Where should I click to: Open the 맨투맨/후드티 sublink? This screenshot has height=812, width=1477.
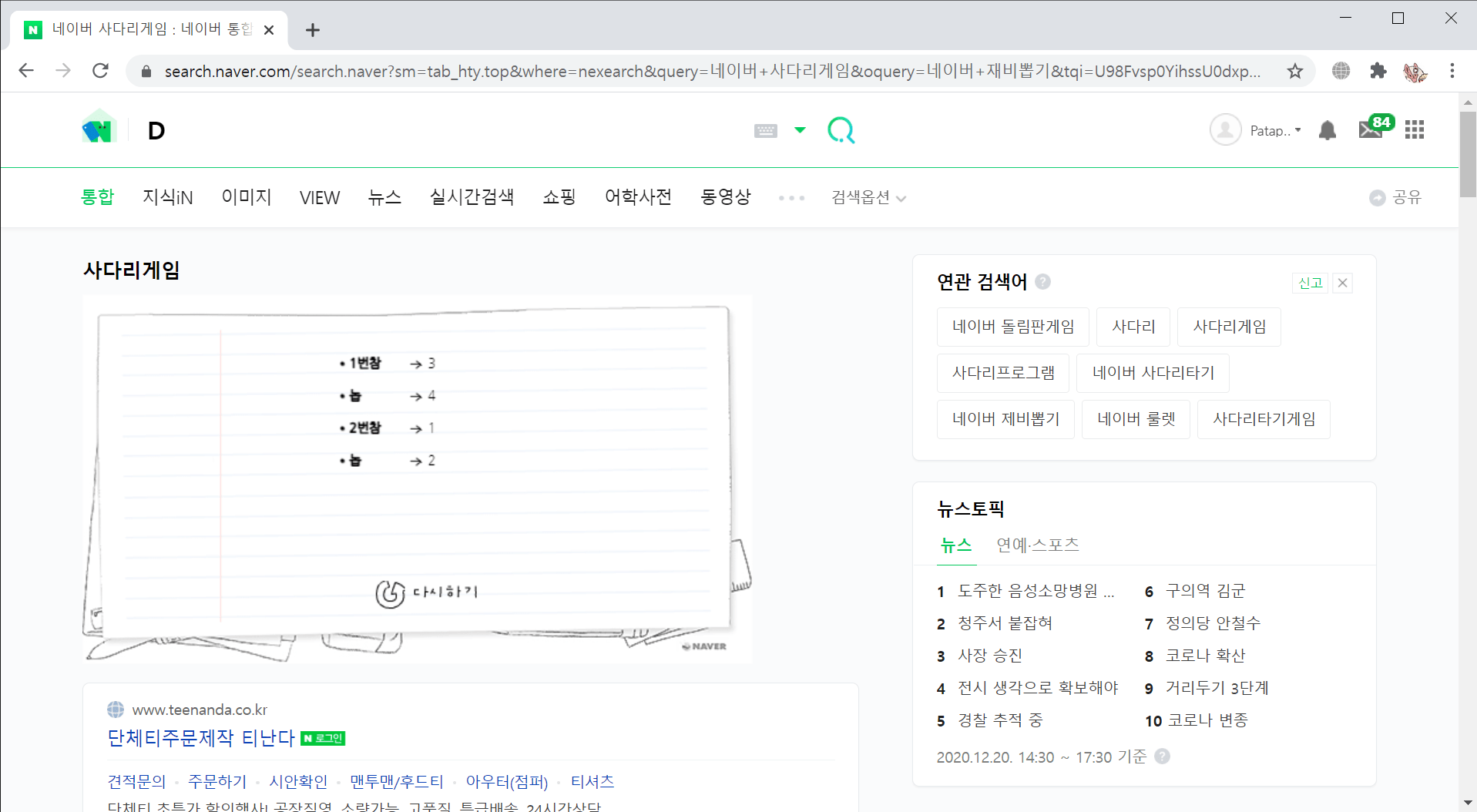[397, 782]
